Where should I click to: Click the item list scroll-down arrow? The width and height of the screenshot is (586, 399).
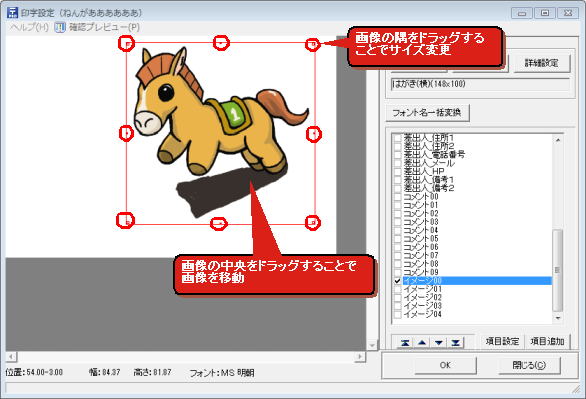pos(558,318)
